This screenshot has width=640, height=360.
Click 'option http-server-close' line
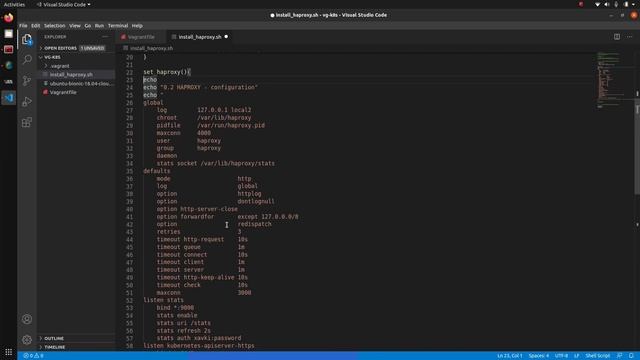pyautogui.click(x=197, y=209)
